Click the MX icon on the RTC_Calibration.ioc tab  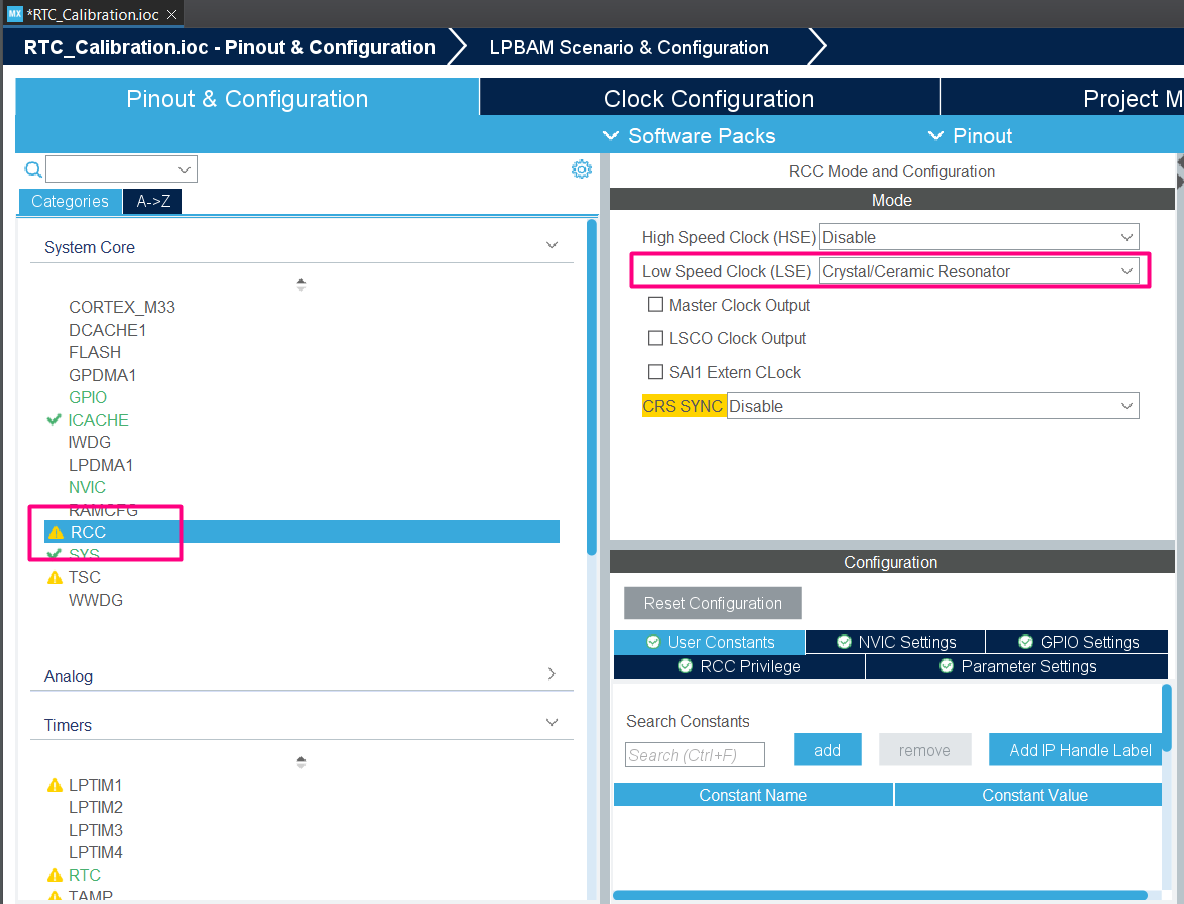[x=13, y=14]
